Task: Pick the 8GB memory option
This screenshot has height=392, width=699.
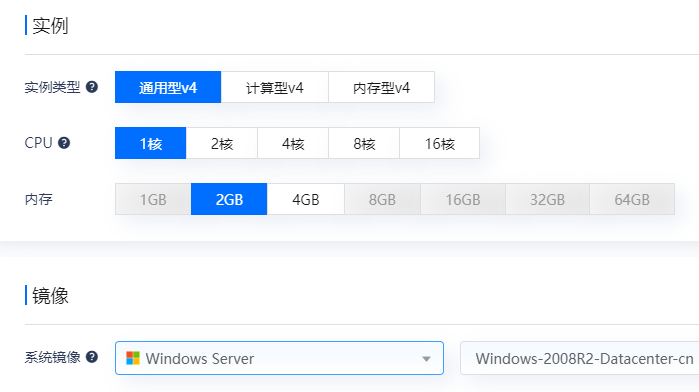Action: click(382, 199)
